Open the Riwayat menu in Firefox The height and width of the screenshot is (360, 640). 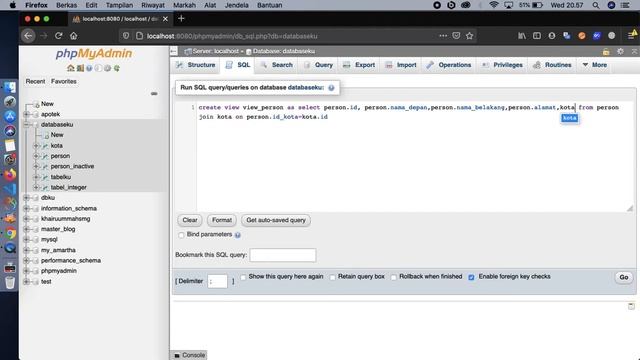153,5
